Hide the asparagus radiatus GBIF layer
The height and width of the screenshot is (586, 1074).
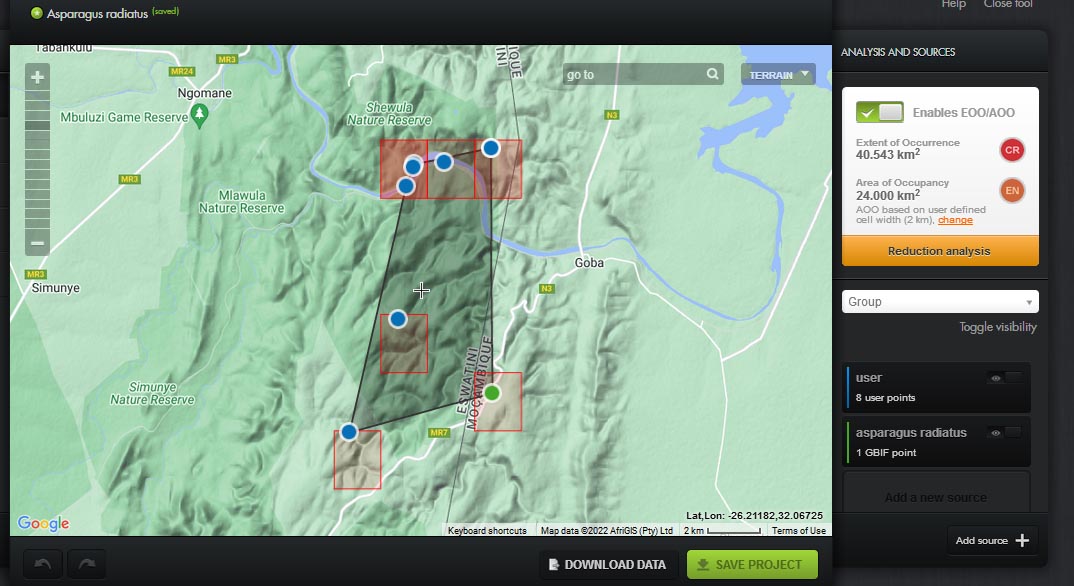[1005, 433]
